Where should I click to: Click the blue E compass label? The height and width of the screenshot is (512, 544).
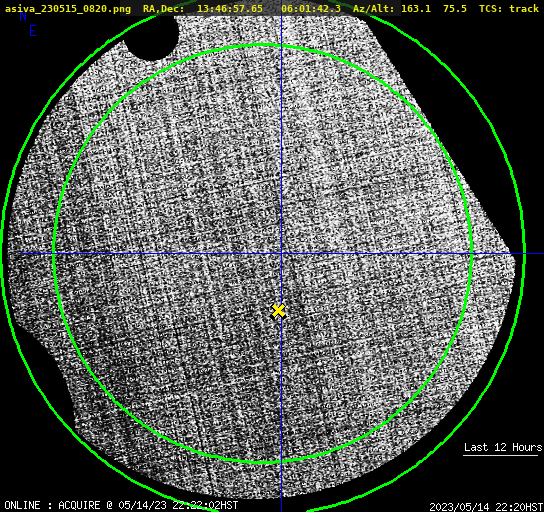(33, 31)
